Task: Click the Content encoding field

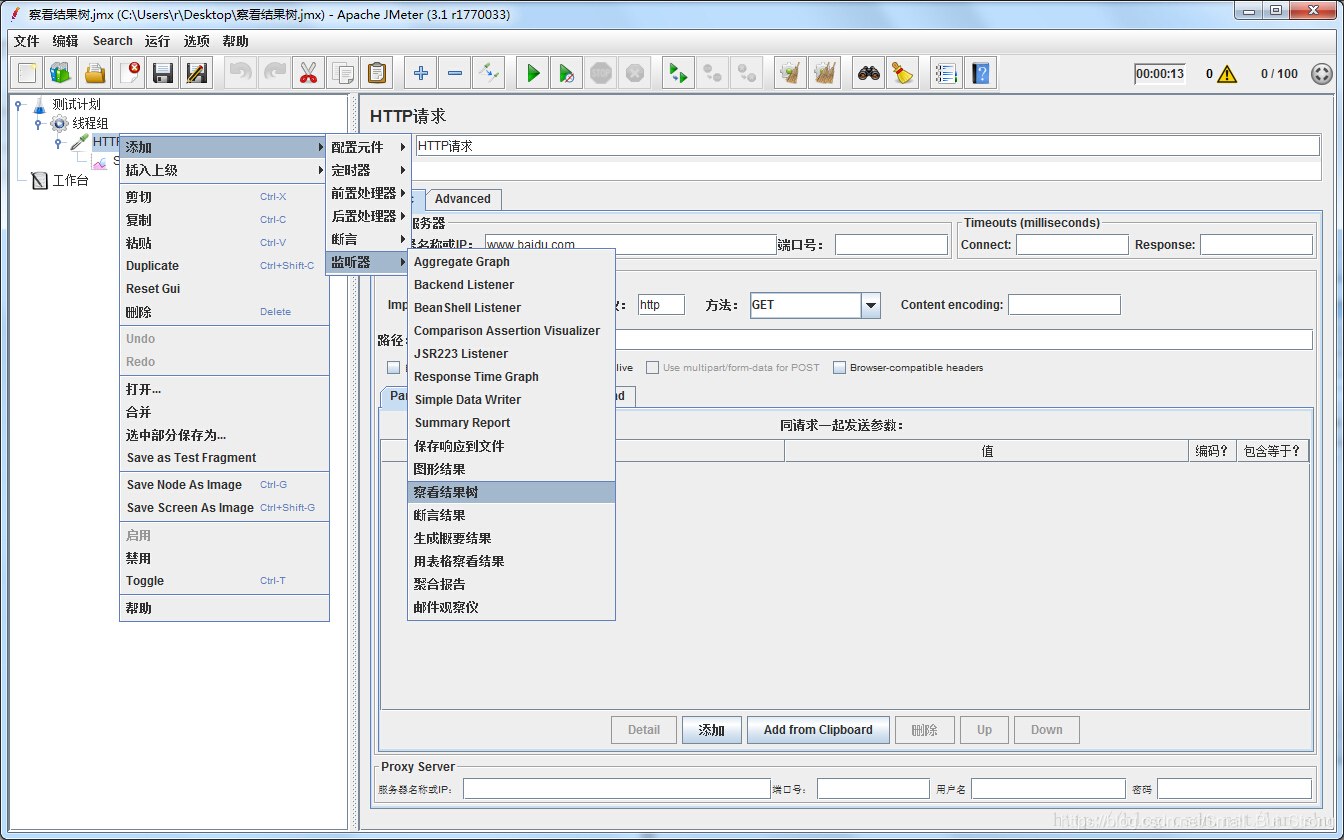Action: [x=1064, y=305]
